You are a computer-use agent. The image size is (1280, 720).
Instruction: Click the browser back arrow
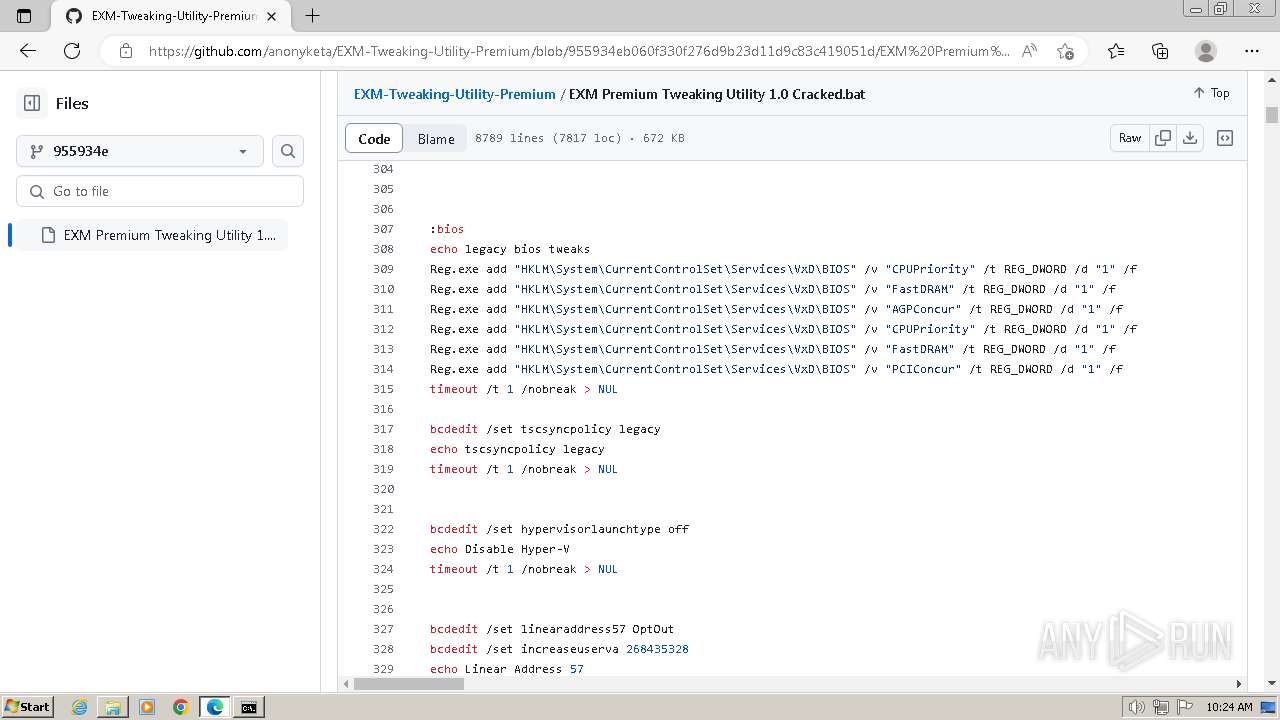(x=28, y=51)
